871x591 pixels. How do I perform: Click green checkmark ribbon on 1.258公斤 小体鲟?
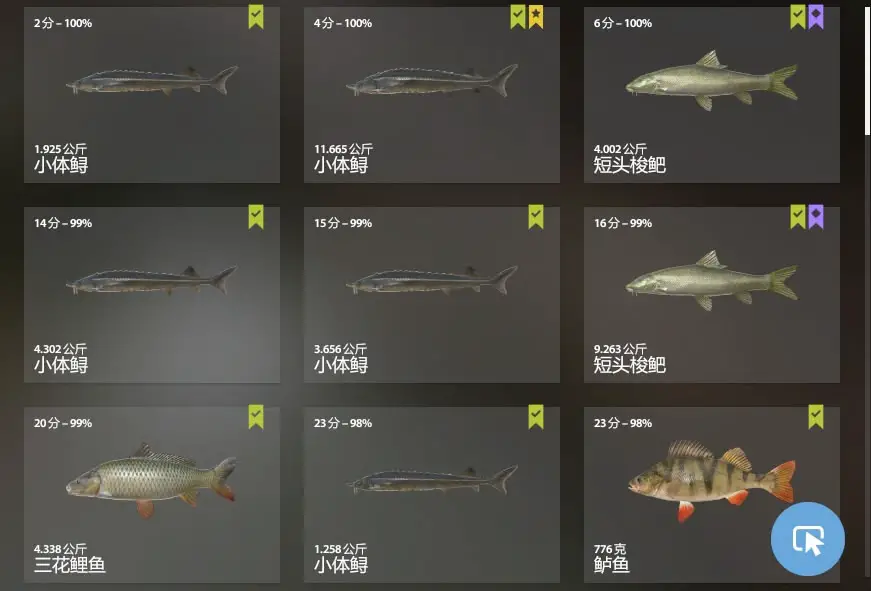coord(535,417)
